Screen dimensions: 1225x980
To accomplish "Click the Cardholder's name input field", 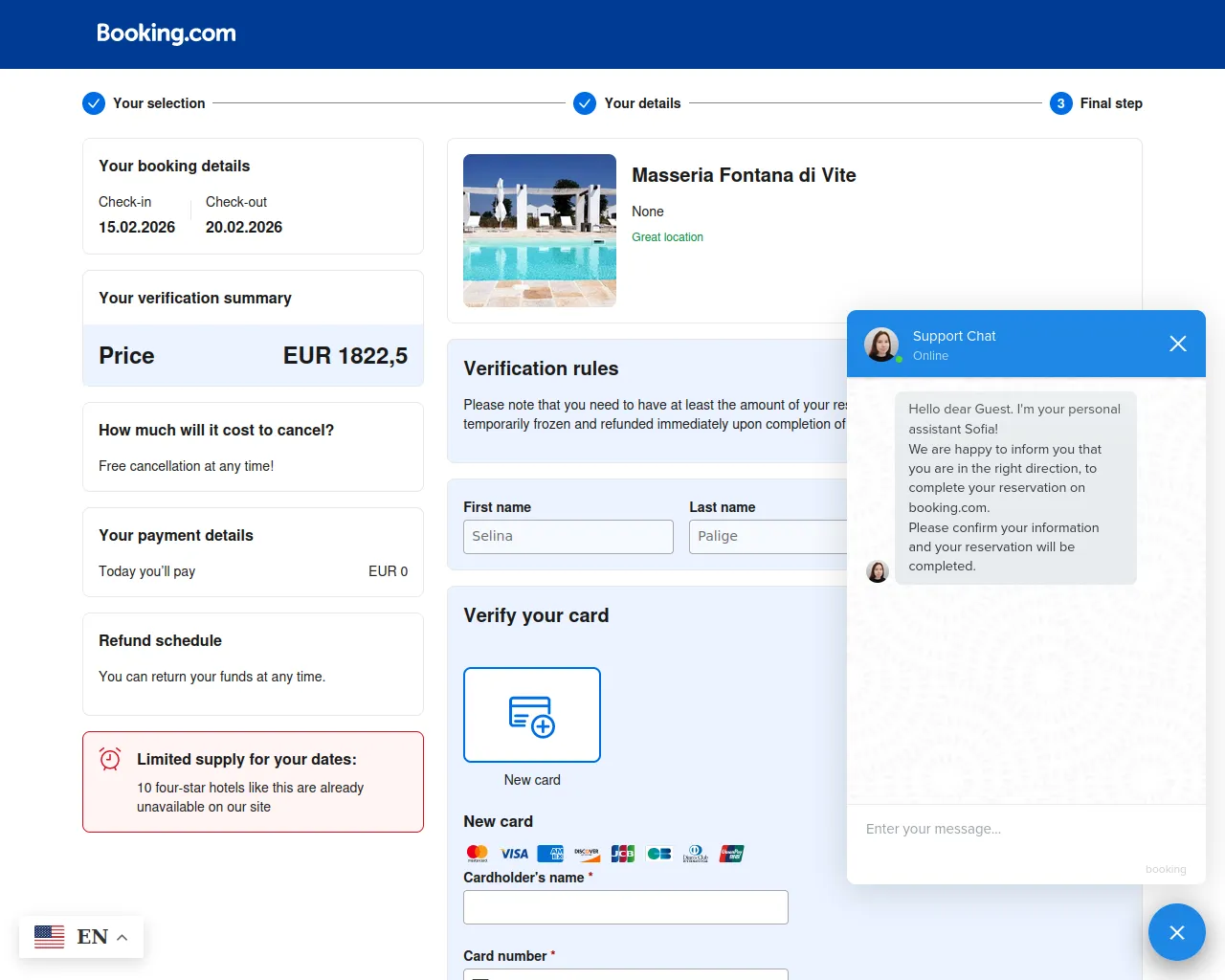I will (x=626, y=907).
